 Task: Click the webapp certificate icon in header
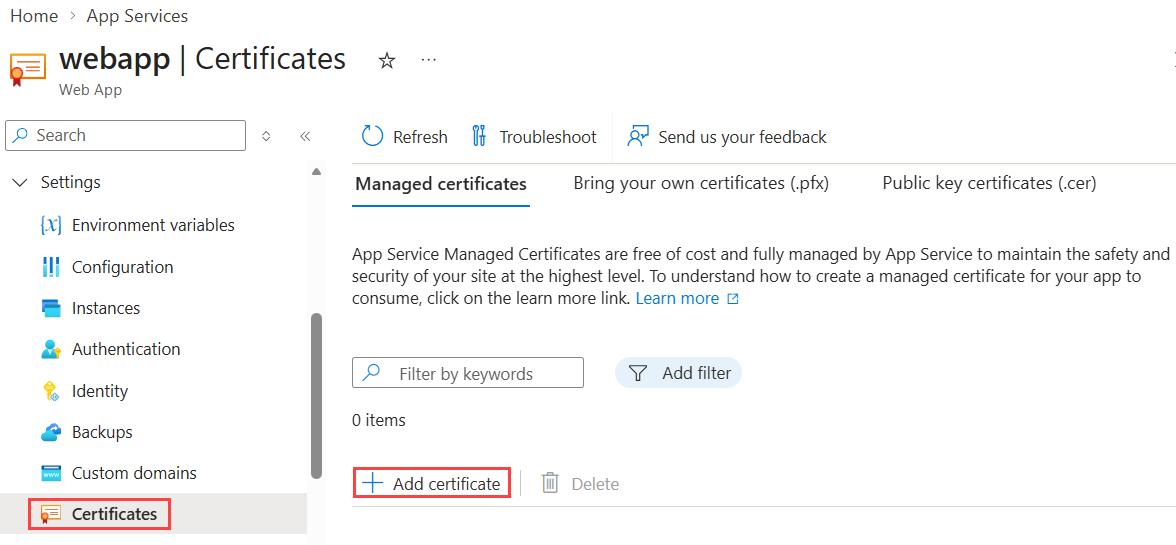point(26,69)
